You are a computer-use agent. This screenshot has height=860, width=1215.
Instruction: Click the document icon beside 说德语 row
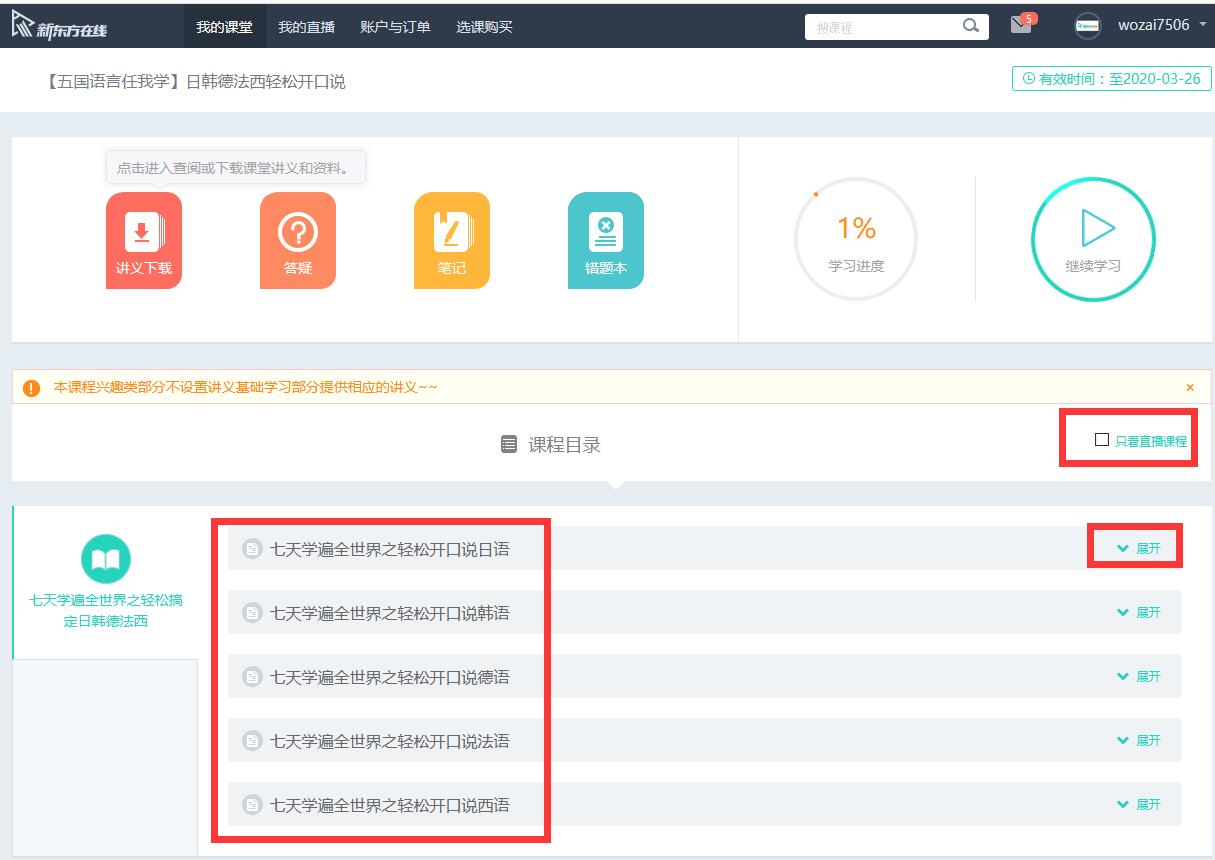tap(252, 677)
